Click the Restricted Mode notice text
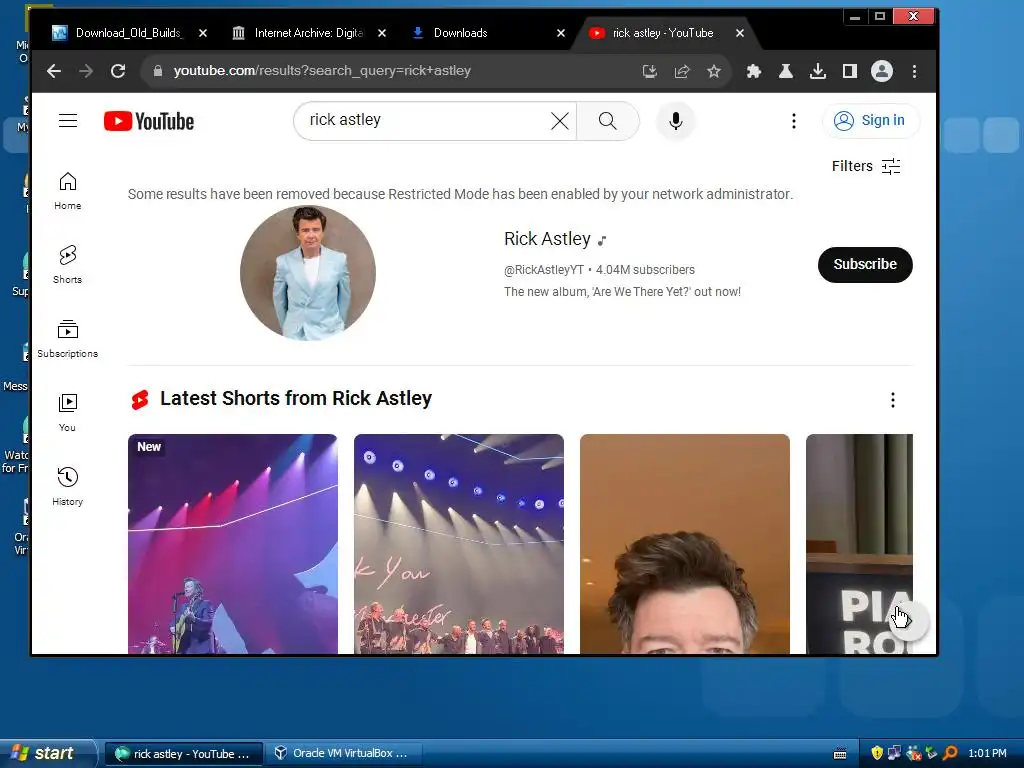This screenshot has width=1024, height=768. [x=460, y=195]
